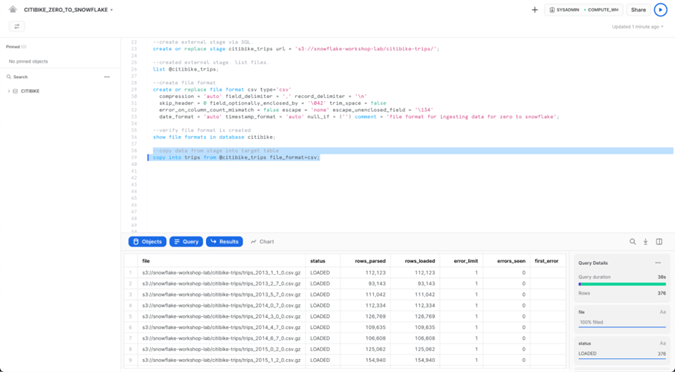Open worksheet title CITIBIKE_ZERO_TO_SNOWFLAKE dropdown
This screenshot has width=675, height=372.
tap(68, 9)
